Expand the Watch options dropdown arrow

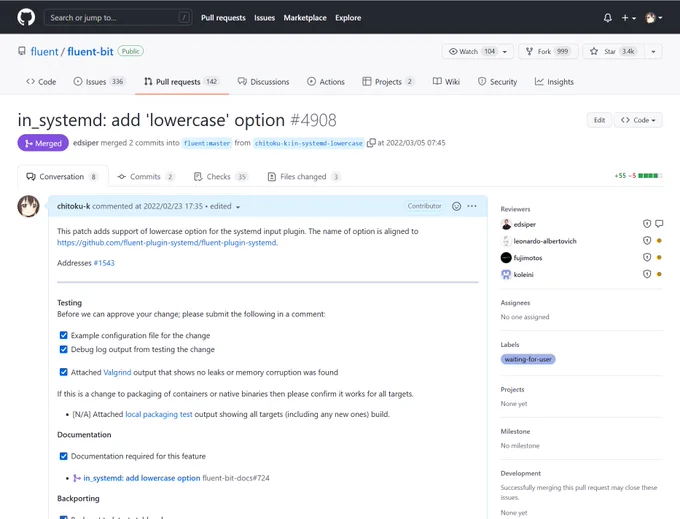coord(505,52)
